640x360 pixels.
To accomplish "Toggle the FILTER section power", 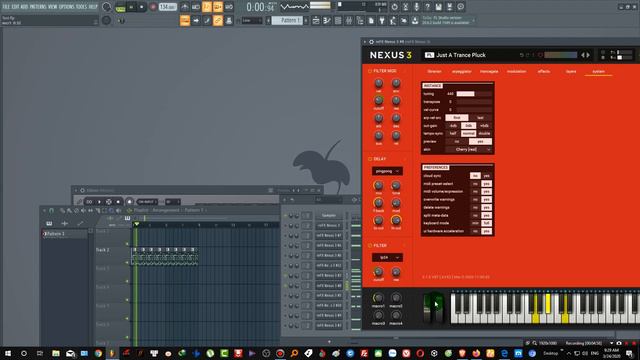I will pos(370,245).
